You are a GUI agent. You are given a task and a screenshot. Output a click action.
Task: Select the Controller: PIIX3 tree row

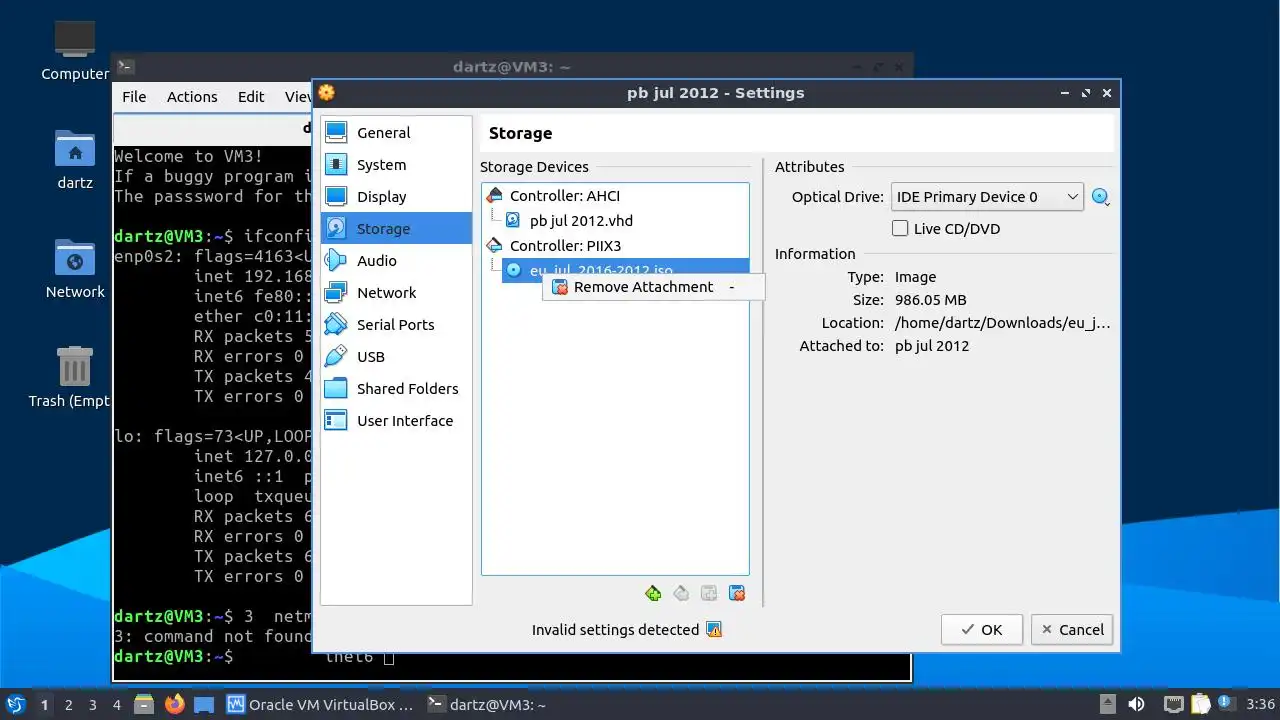pyautogui.click(x=615, y=245)
